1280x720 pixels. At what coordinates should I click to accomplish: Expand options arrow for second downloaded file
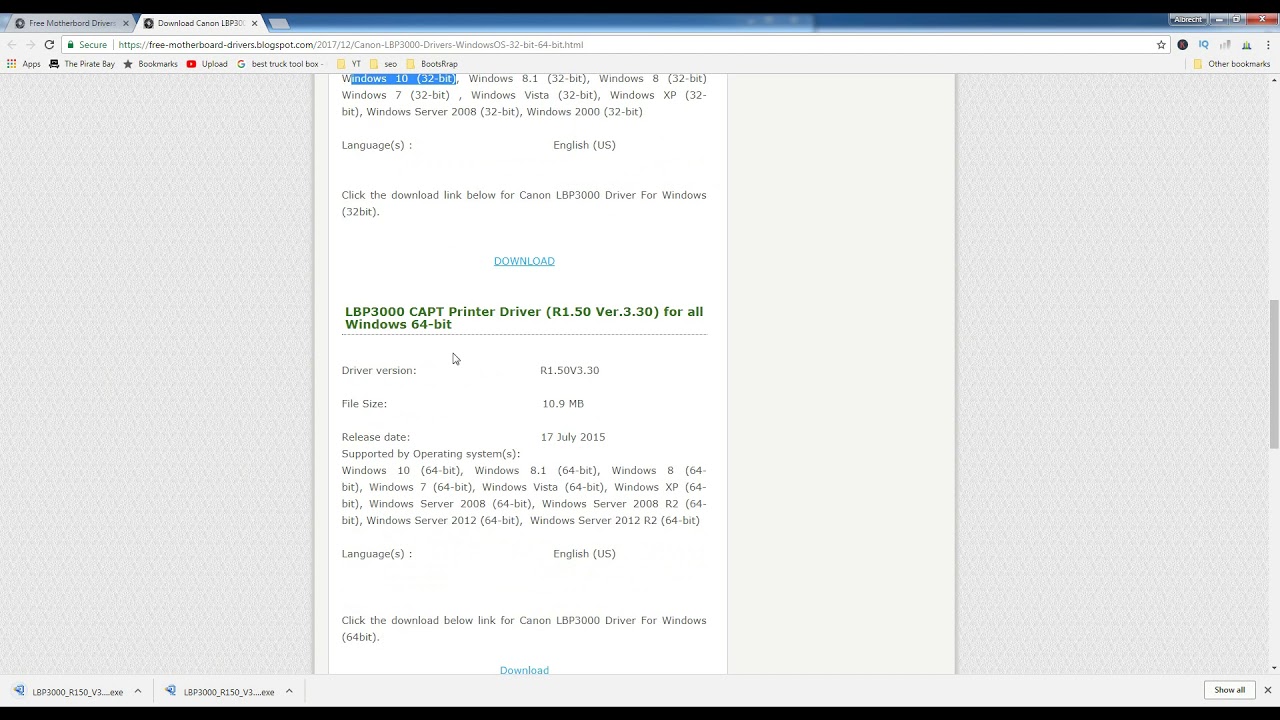point(289,691)
